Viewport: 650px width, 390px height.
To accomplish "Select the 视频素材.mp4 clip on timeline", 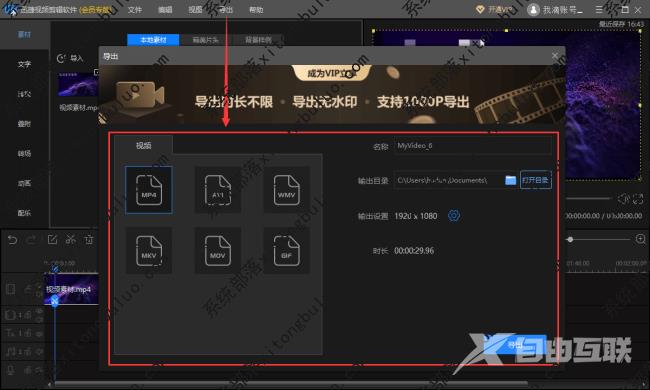I will click(71, 289).
